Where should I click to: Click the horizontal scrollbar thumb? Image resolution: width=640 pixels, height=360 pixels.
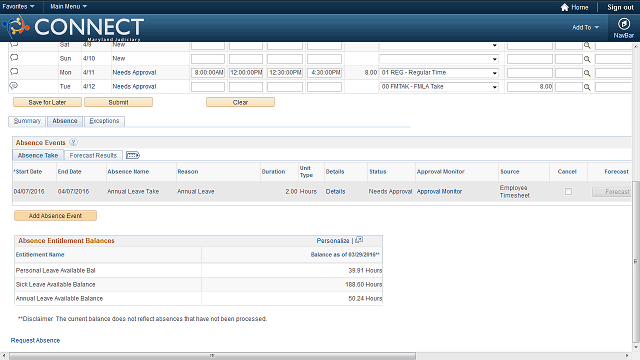coord(212,356)
